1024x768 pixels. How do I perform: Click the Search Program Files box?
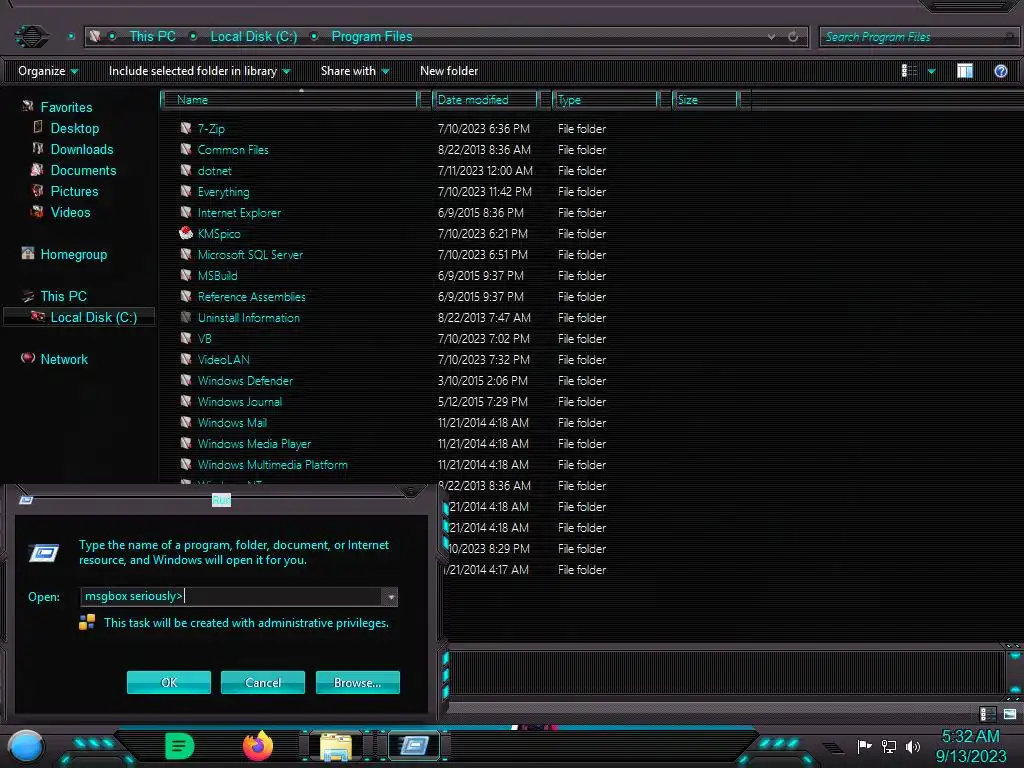pos(918,37)
